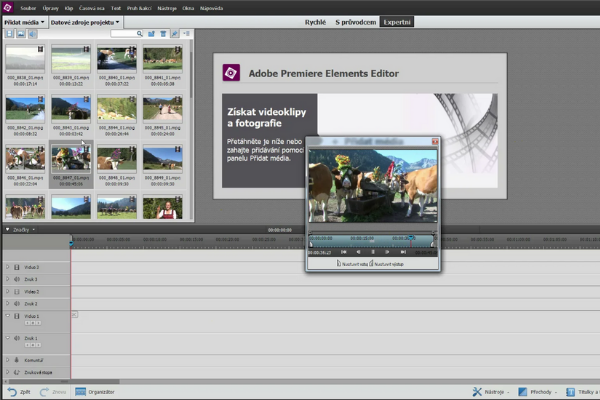Open the Úpravy menu
600x400 pixels.
[x=51, y=8]
